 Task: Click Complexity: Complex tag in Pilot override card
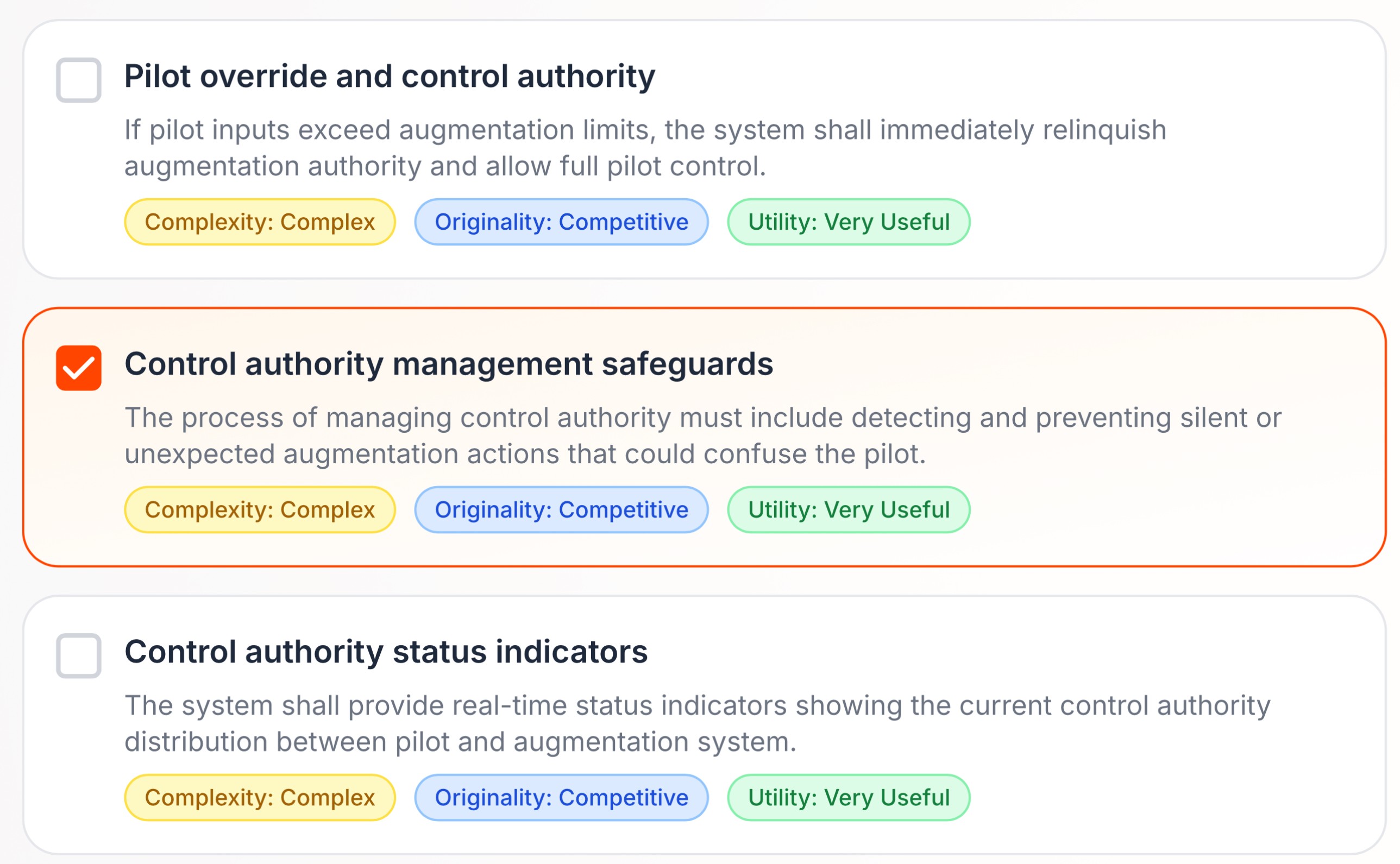click(260, 222)
